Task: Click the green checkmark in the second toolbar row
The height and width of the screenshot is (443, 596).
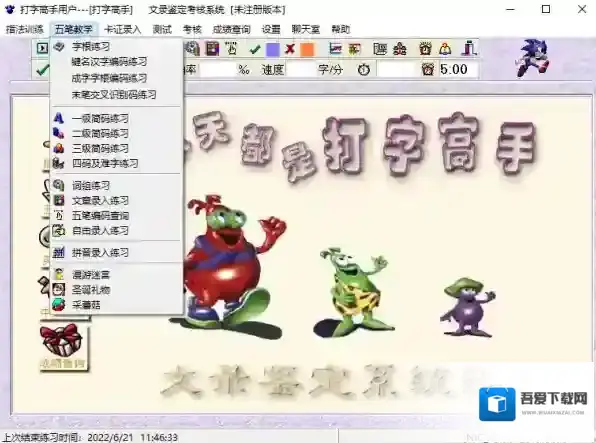Action: pos(42,70)
